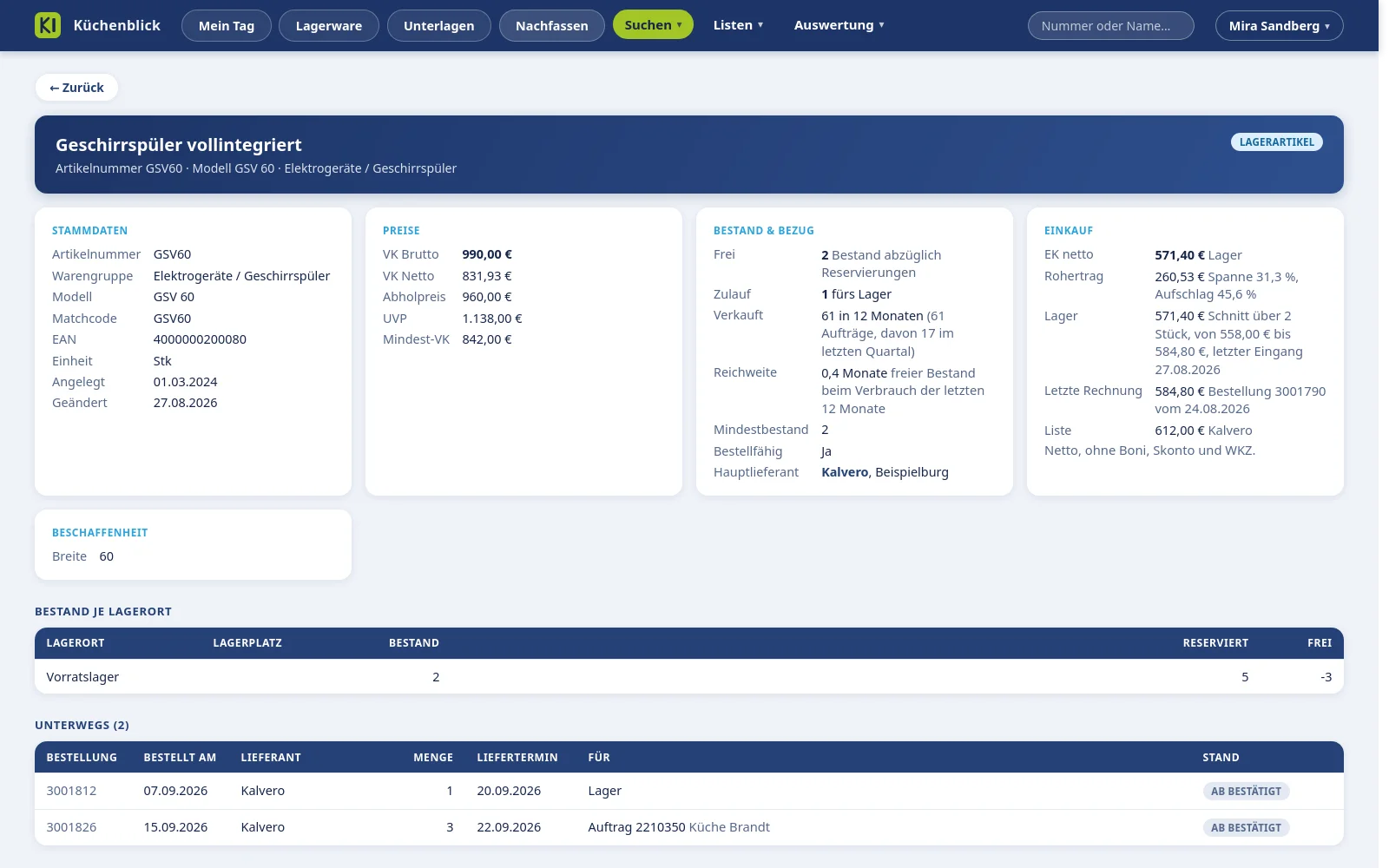Screen dimensions: 1389x868
Task: Click the Abholpreis value 960,00 €
Action: click(x=487, y=297)
